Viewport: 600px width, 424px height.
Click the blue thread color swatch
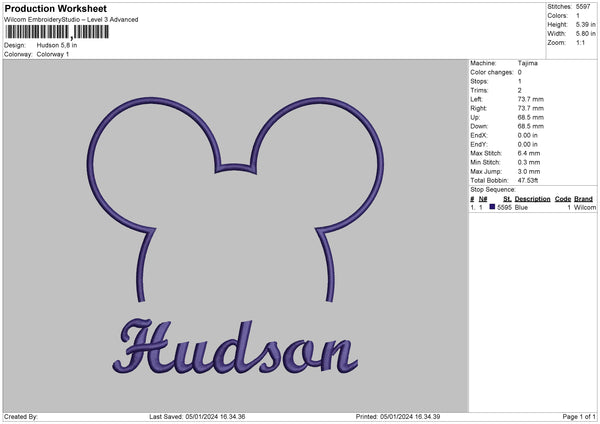pos(492,207)
